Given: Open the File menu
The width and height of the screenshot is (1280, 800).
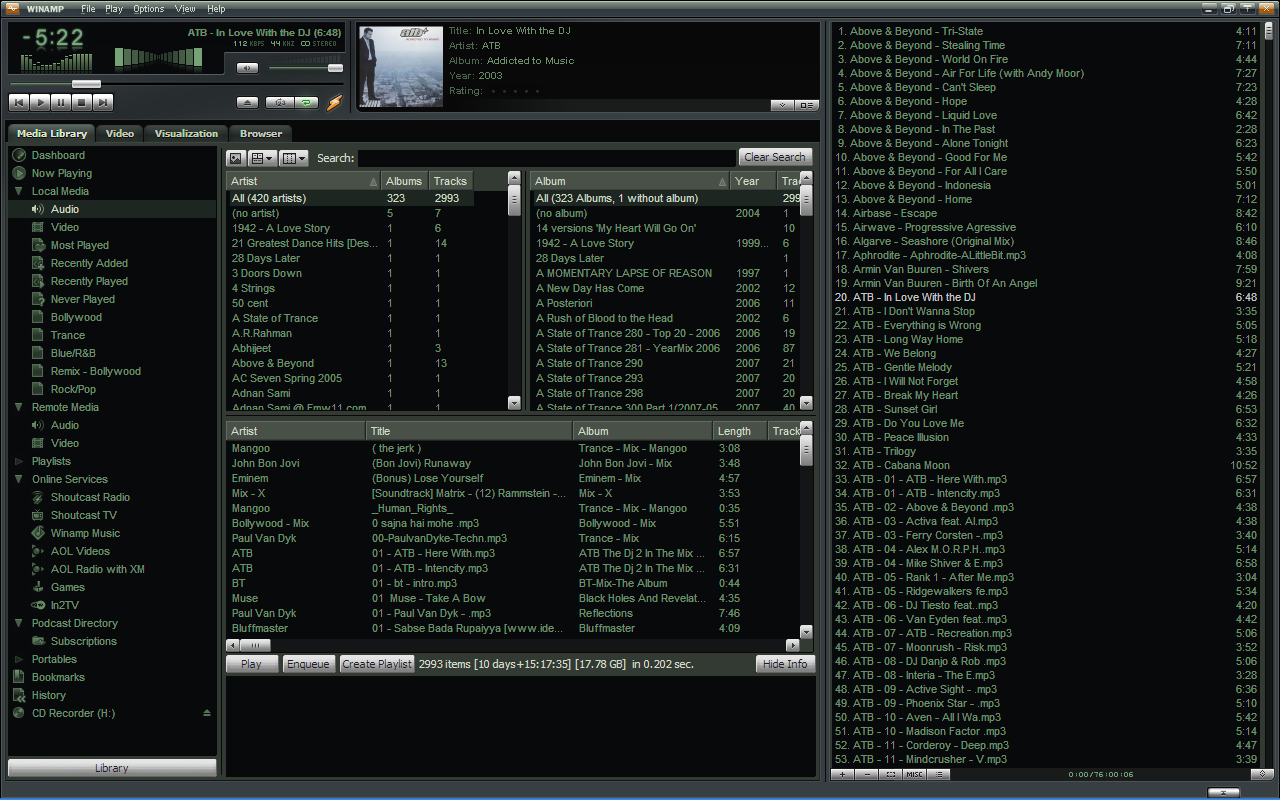Looking at the screenshot, I should click(88, 8).
